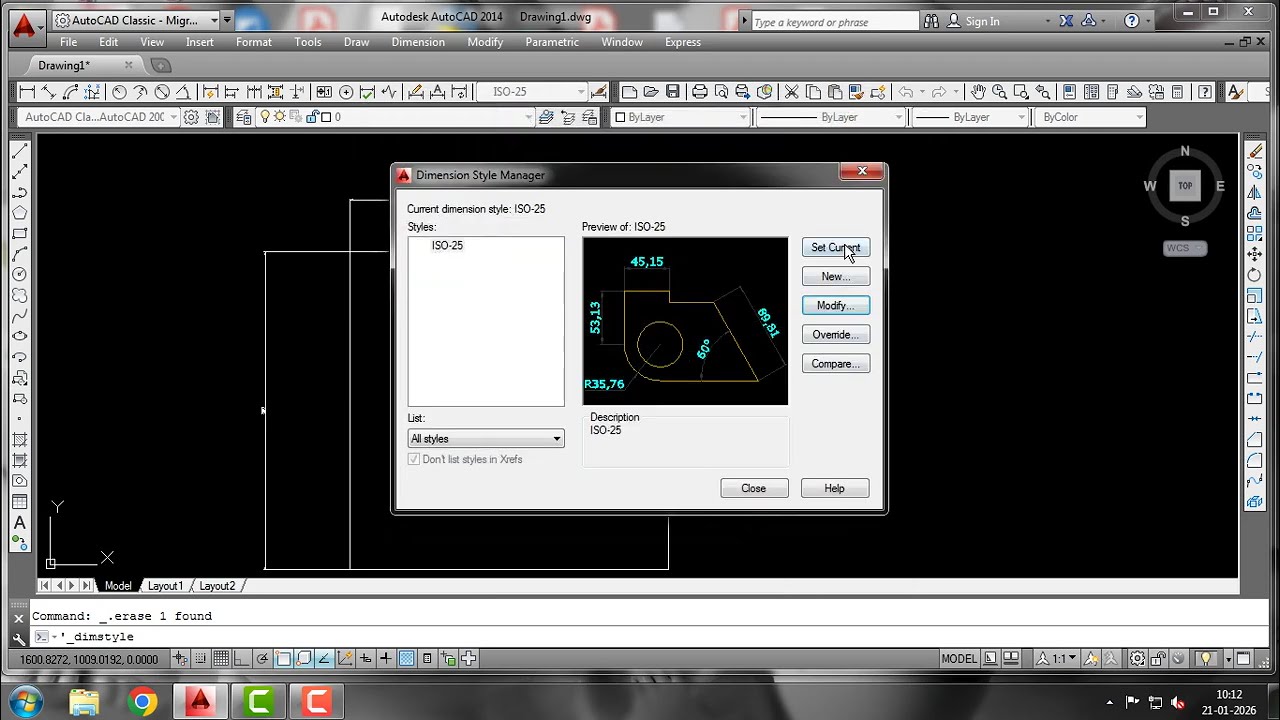Select the Multiline Text tool icon
The image size is (1280, 720).
[19, 522]
